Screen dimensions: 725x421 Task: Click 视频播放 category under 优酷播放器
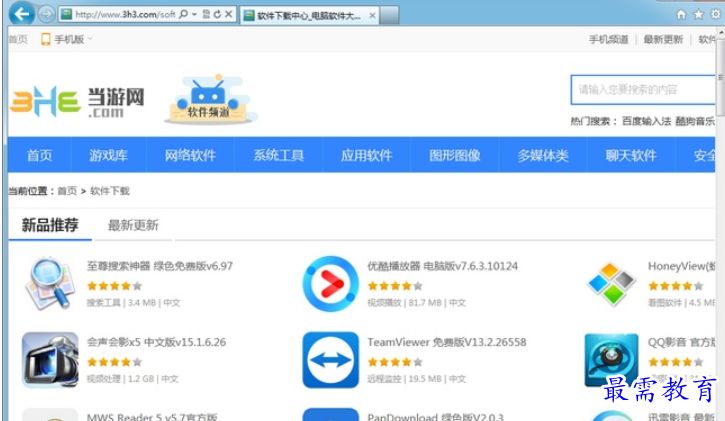(384, 303)
